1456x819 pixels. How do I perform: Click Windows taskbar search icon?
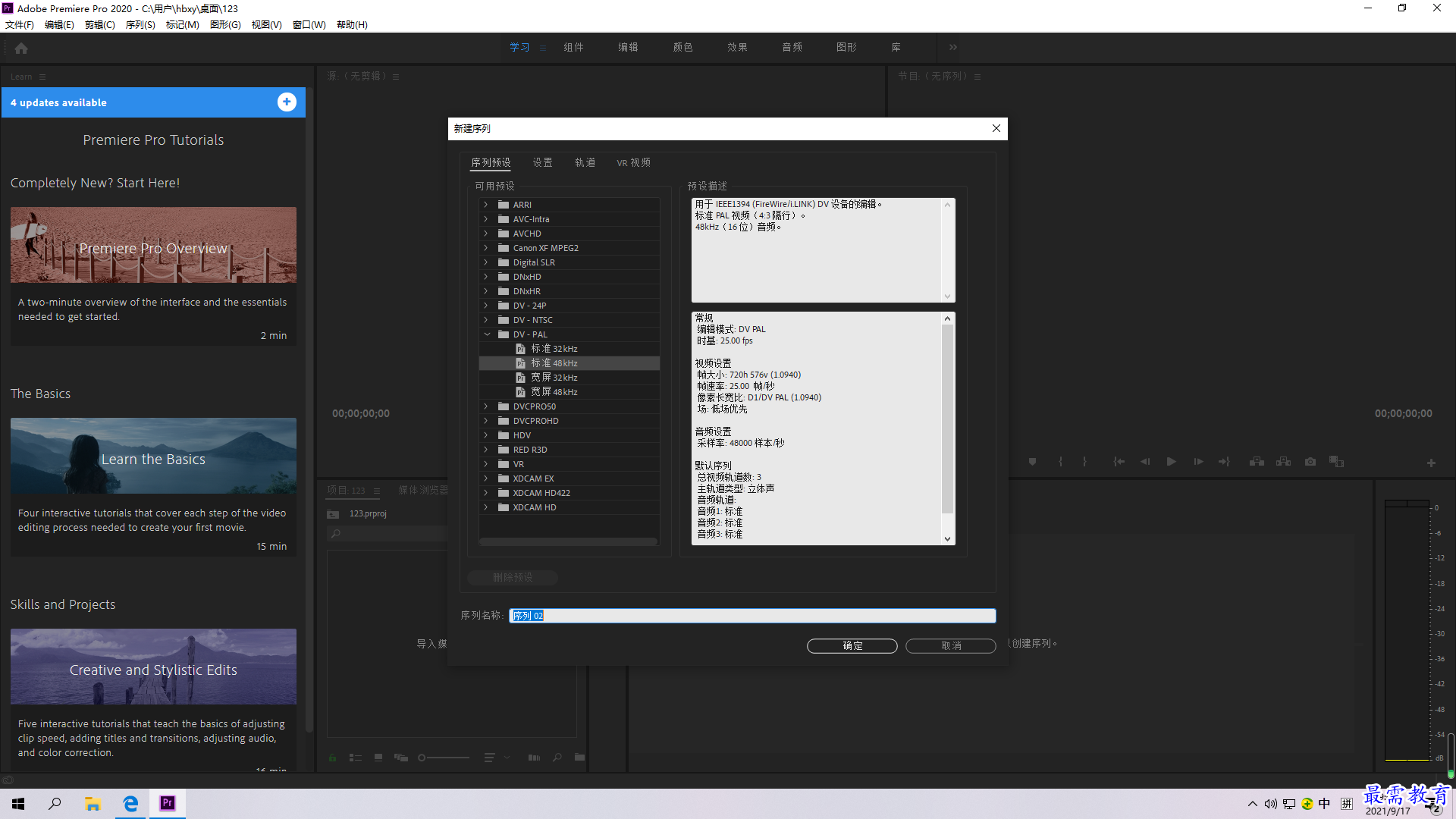55,804
